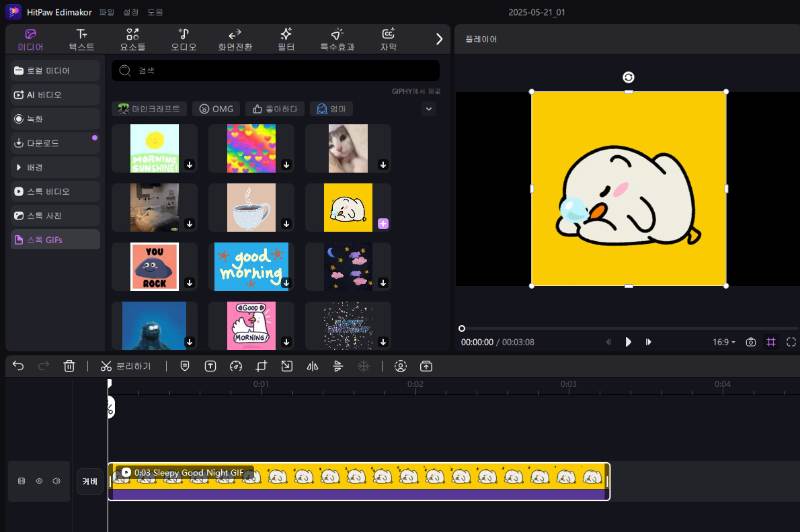Download the coffee cup GIF
This screenshot has width=800, height=532.
point(286,224)
